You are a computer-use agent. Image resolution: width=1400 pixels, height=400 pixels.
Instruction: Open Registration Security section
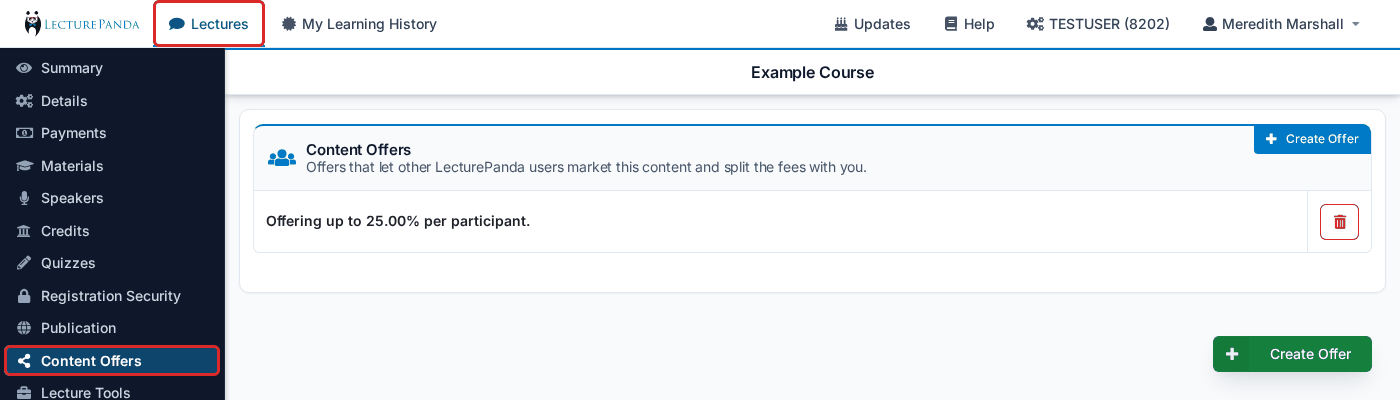pyautogui.click(x=112, y=296)
